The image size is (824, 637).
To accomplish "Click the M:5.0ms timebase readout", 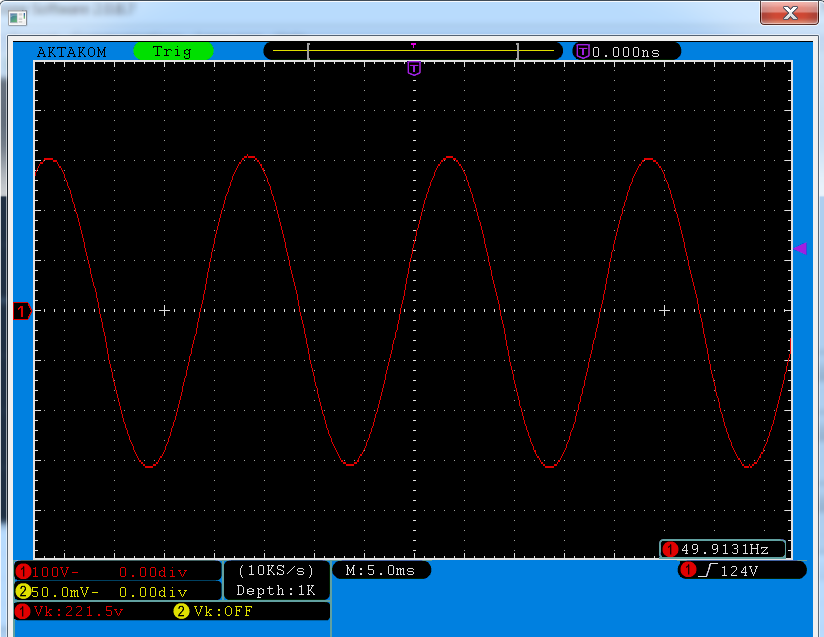I will click(381, 570).
